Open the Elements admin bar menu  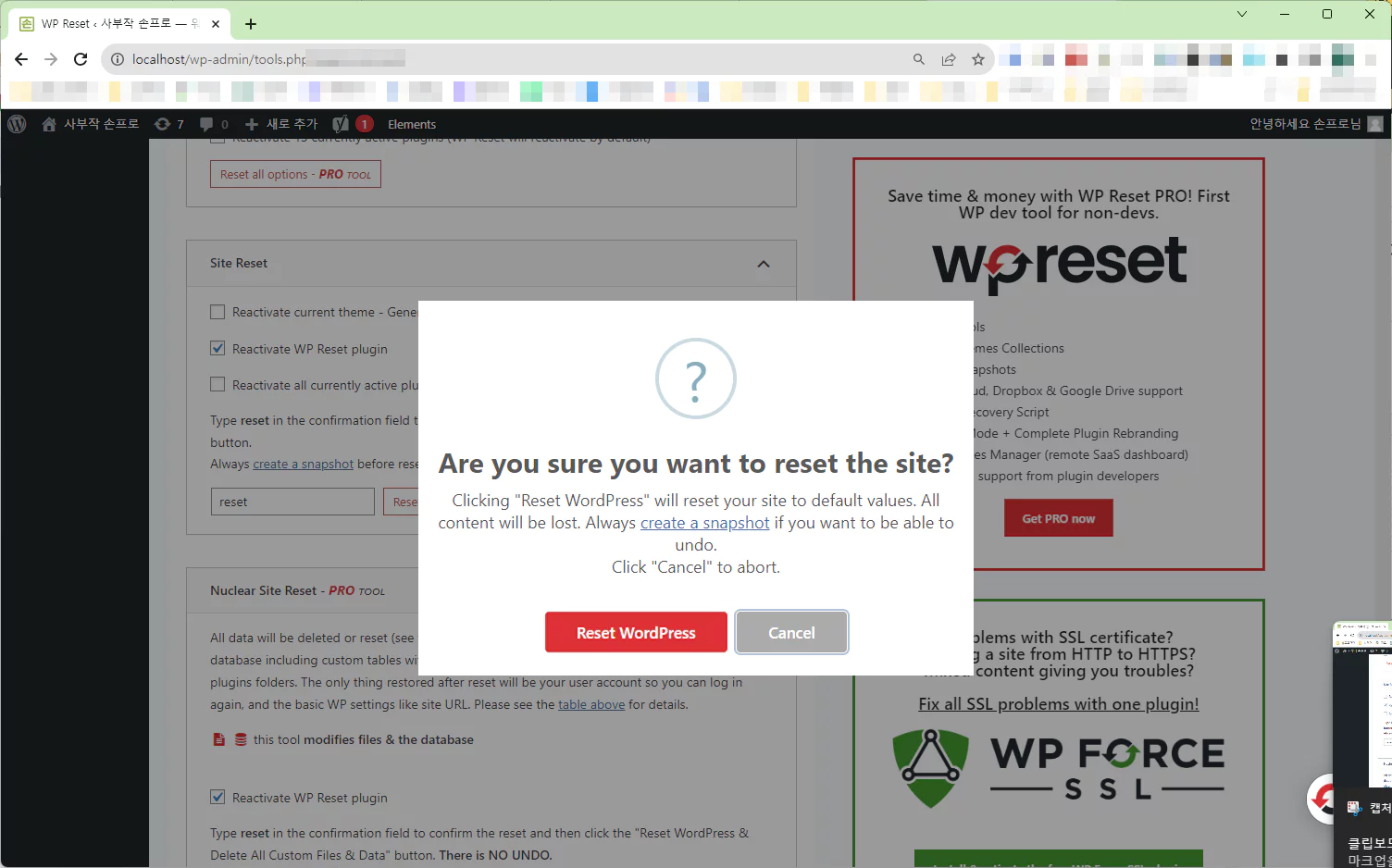tap(412, 124)
